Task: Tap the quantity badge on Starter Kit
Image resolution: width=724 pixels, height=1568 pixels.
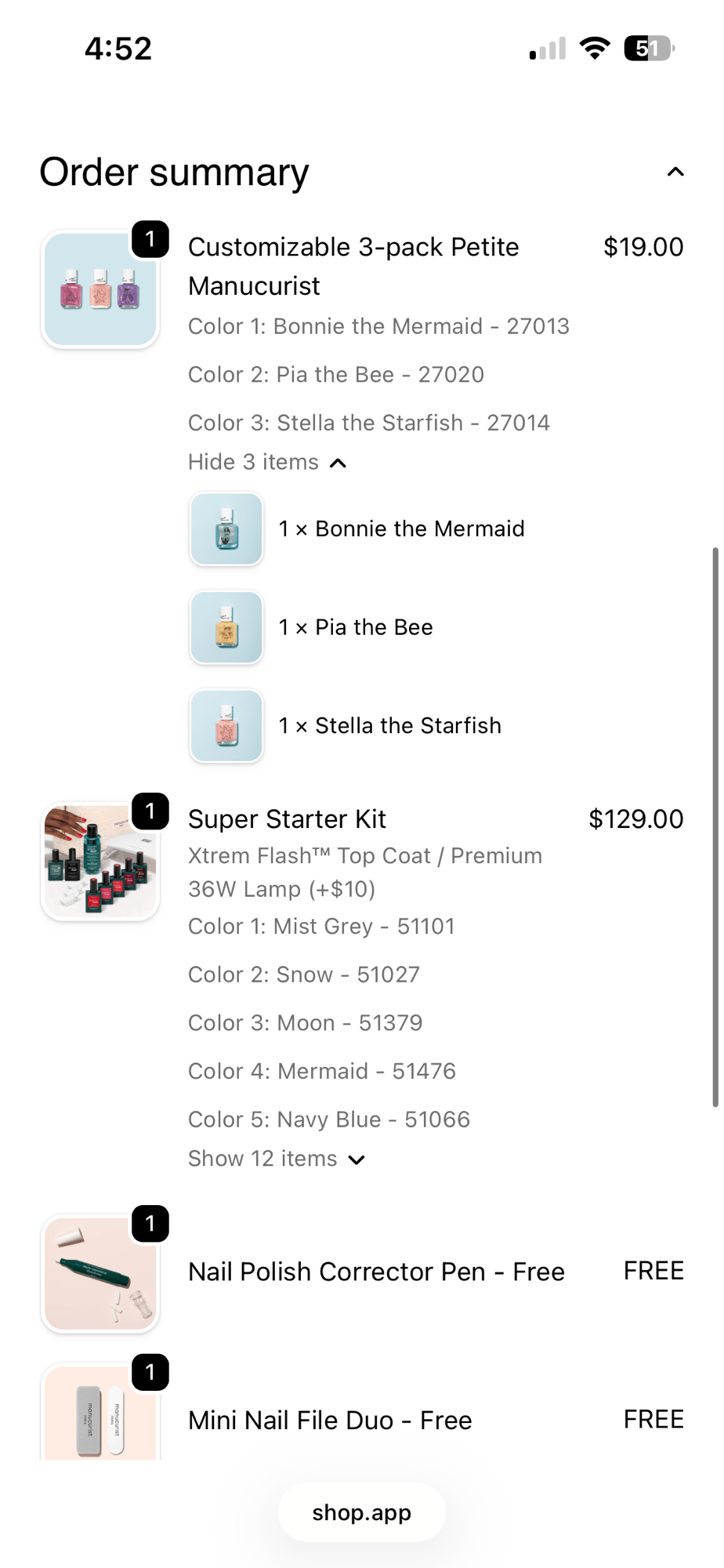Action: [x=150, y=811]
